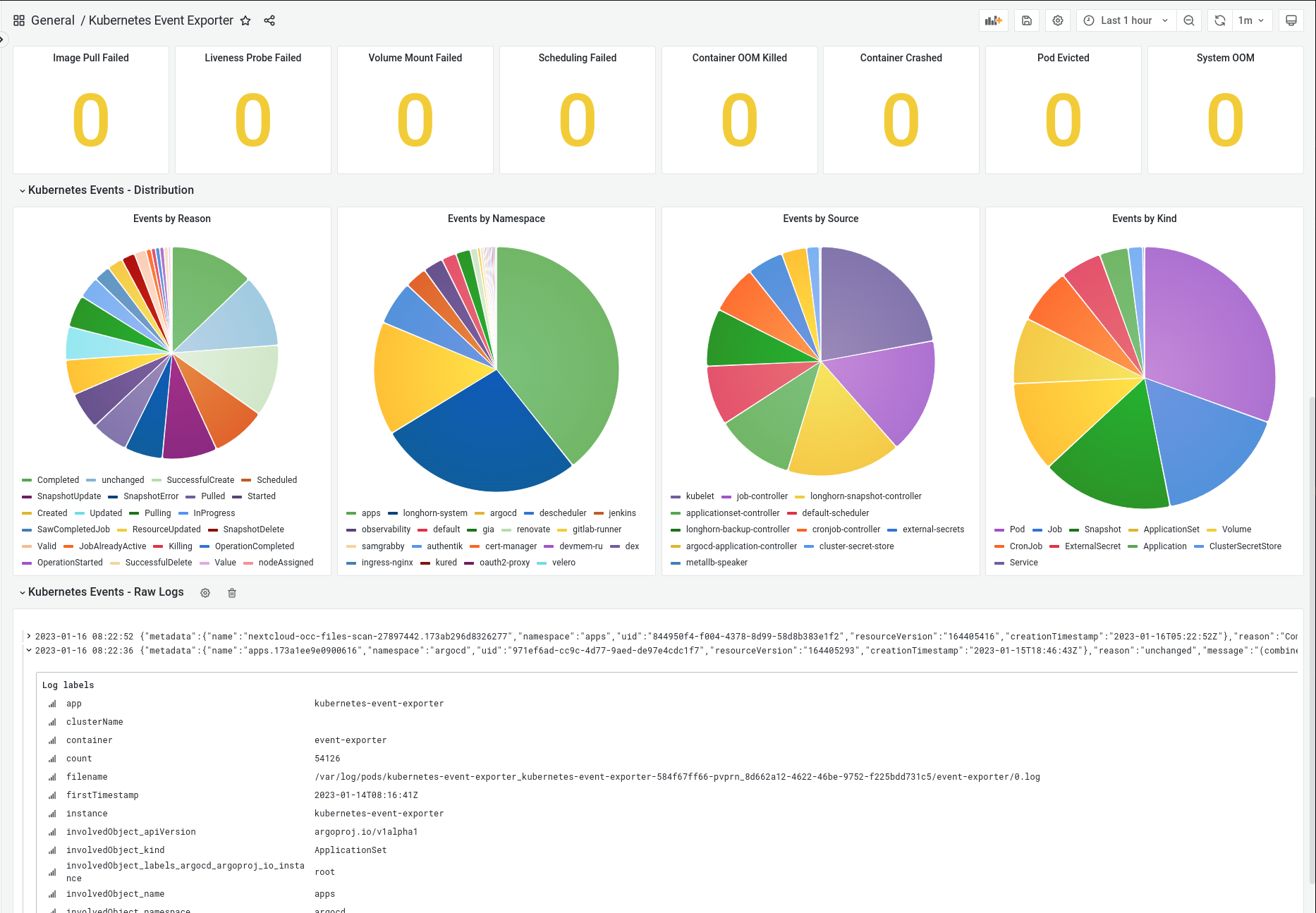Viewport: 1316px width, 913px height.
Task: Click the Add panel icon
Action: (x=994, y=20)
